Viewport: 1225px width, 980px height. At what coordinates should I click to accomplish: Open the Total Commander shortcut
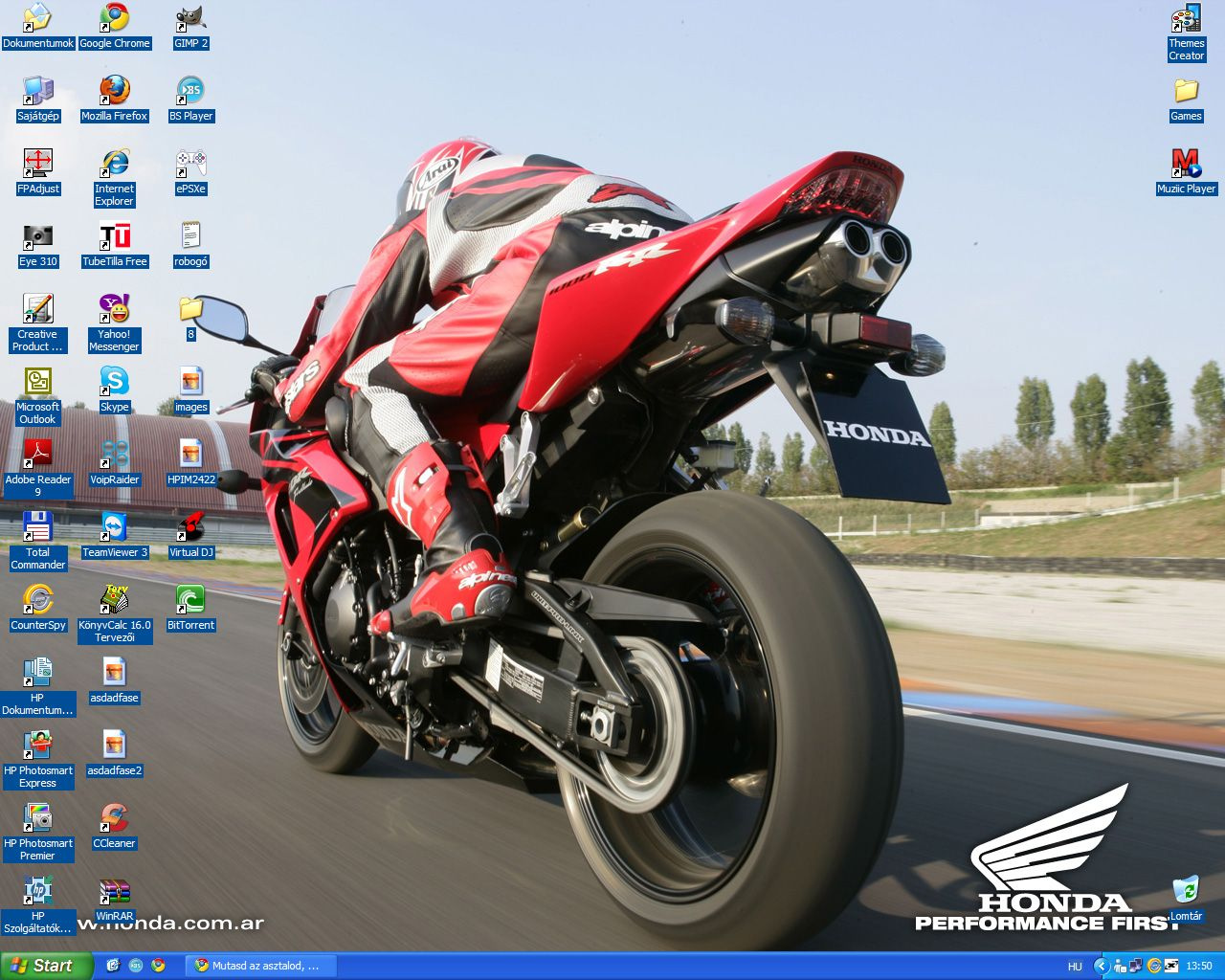pyautogui.click(x=37, y=542)
